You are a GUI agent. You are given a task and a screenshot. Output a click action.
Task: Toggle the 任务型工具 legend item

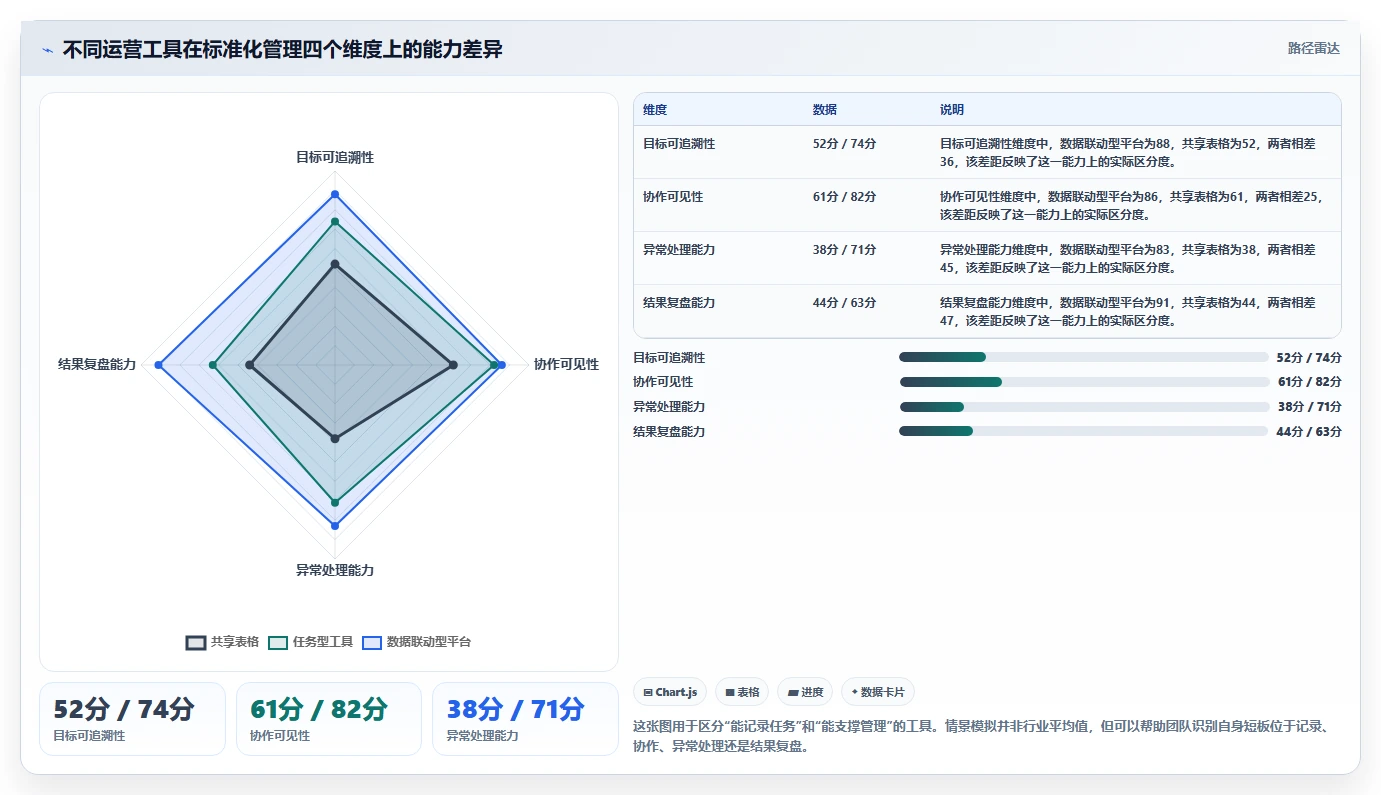tap(311, 642)
